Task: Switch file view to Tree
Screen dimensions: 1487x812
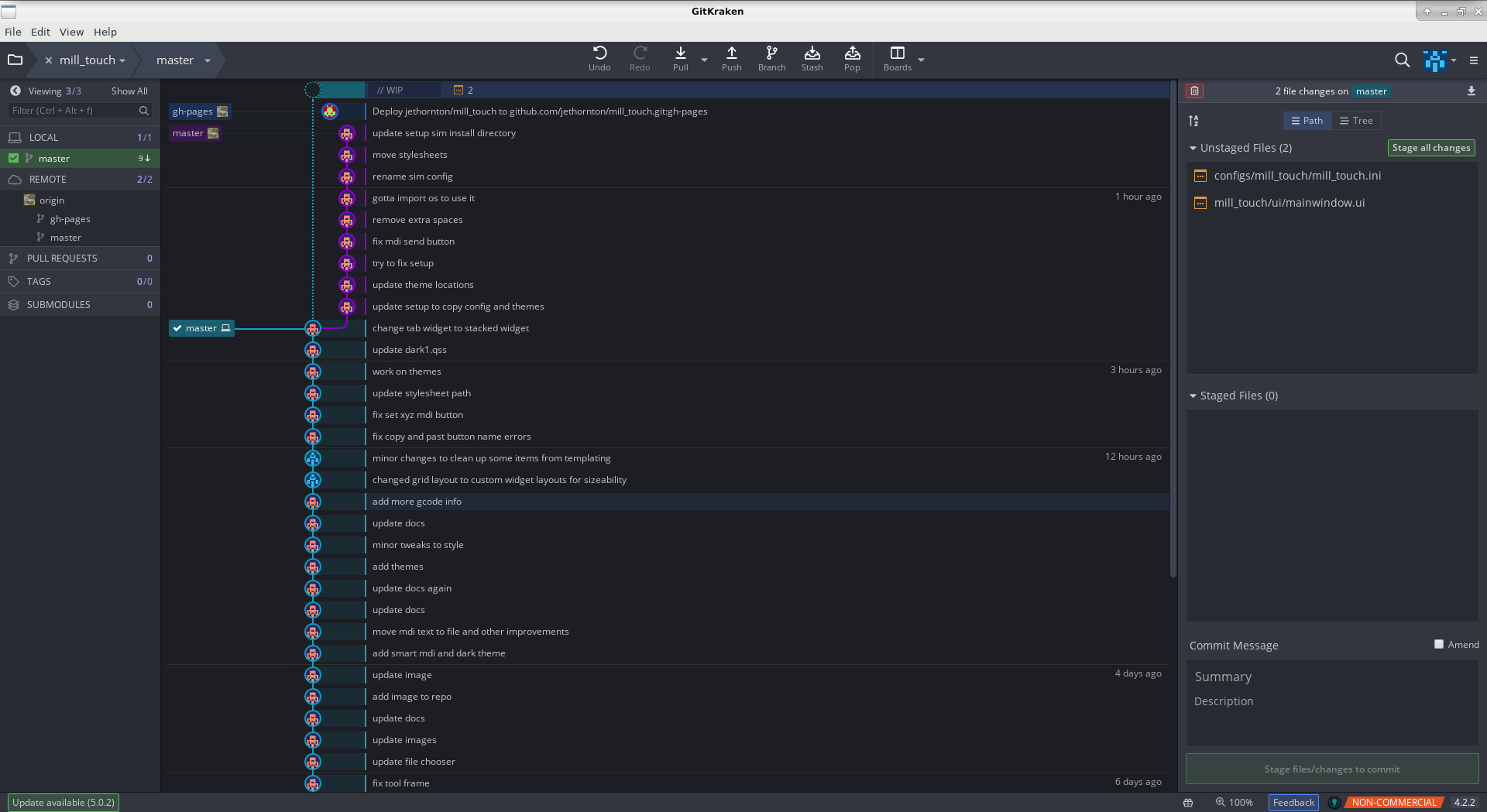Action: [x=1356, y=121]
